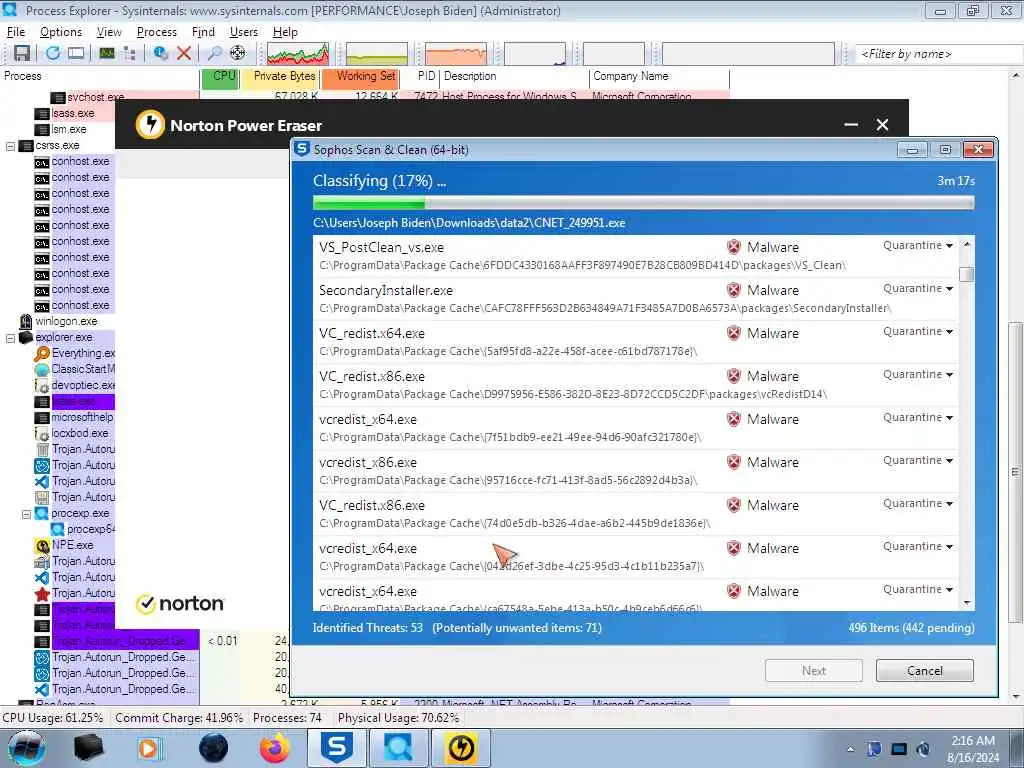The image size is (1024, 768).
Task: Open the Find menu
Action: tap(203, 32)
